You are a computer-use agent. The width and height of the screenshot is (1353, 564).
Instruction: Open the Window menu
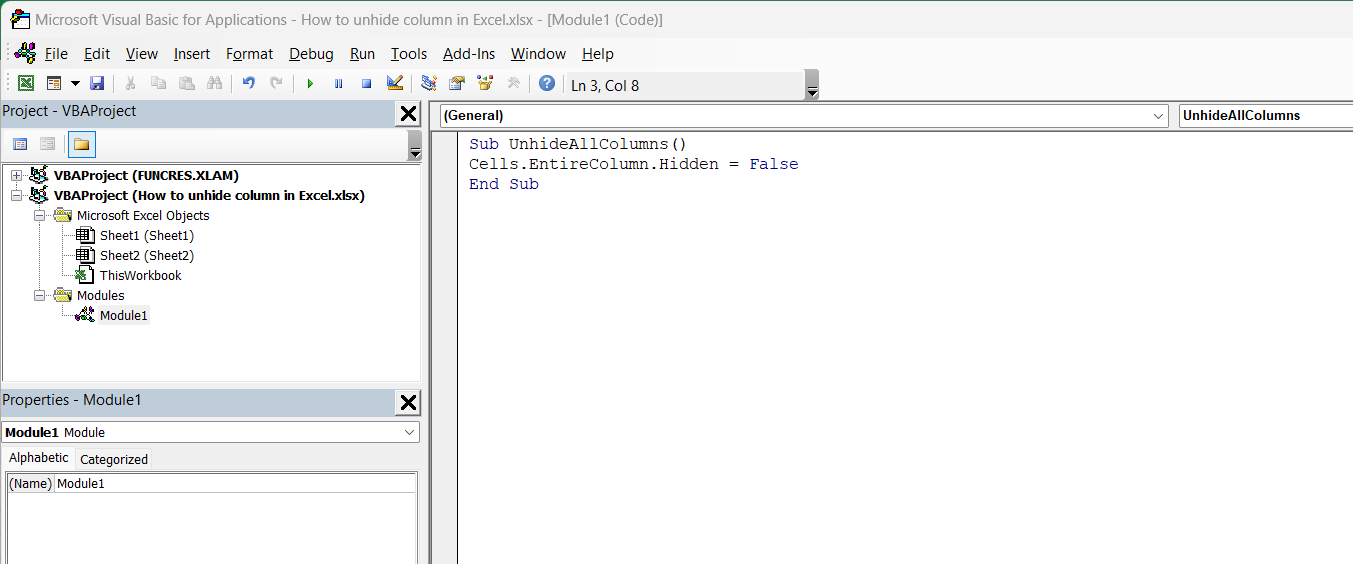(x=538, y=54)
